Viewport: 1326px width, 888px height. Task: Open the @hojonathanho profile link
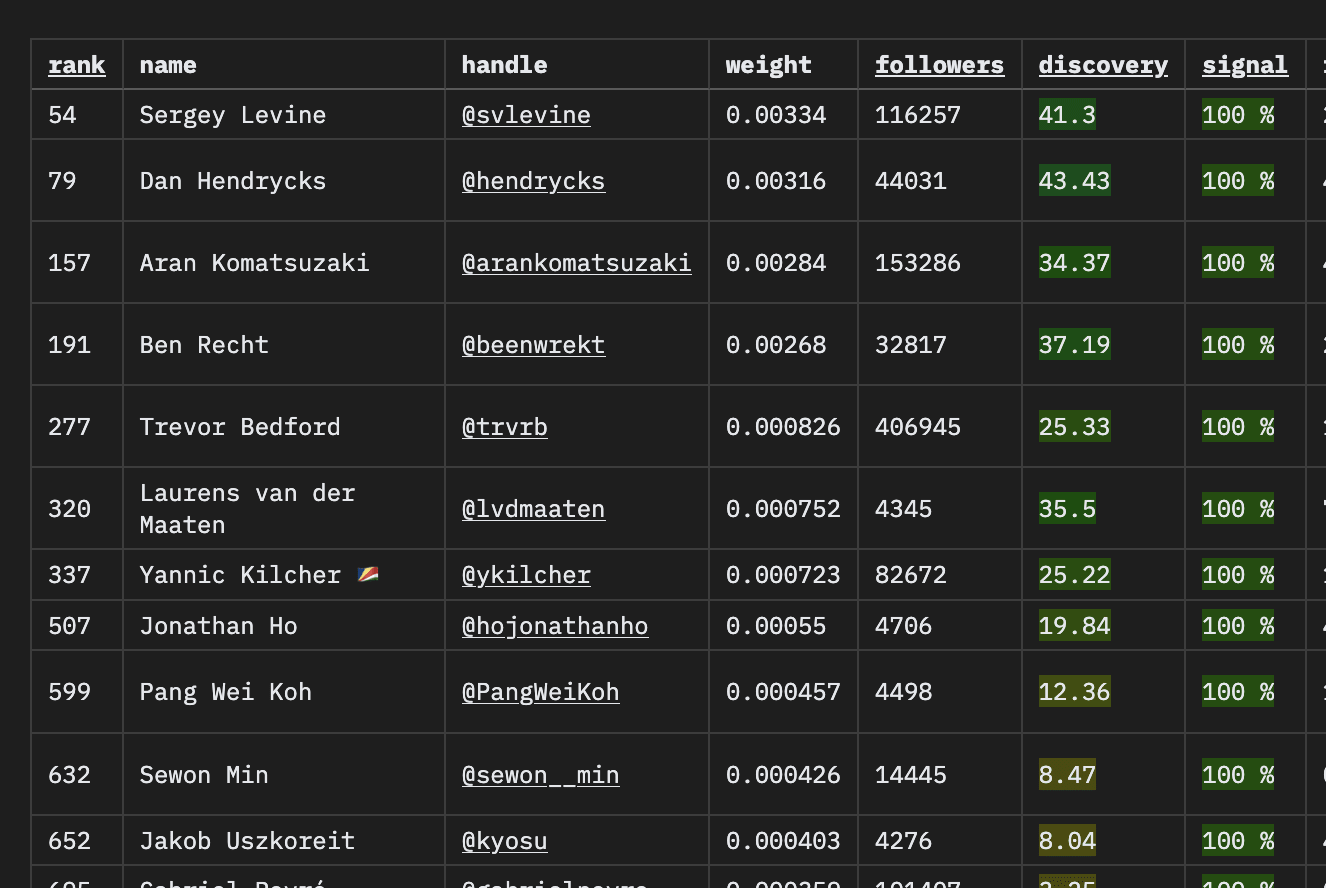pos(554,626)
